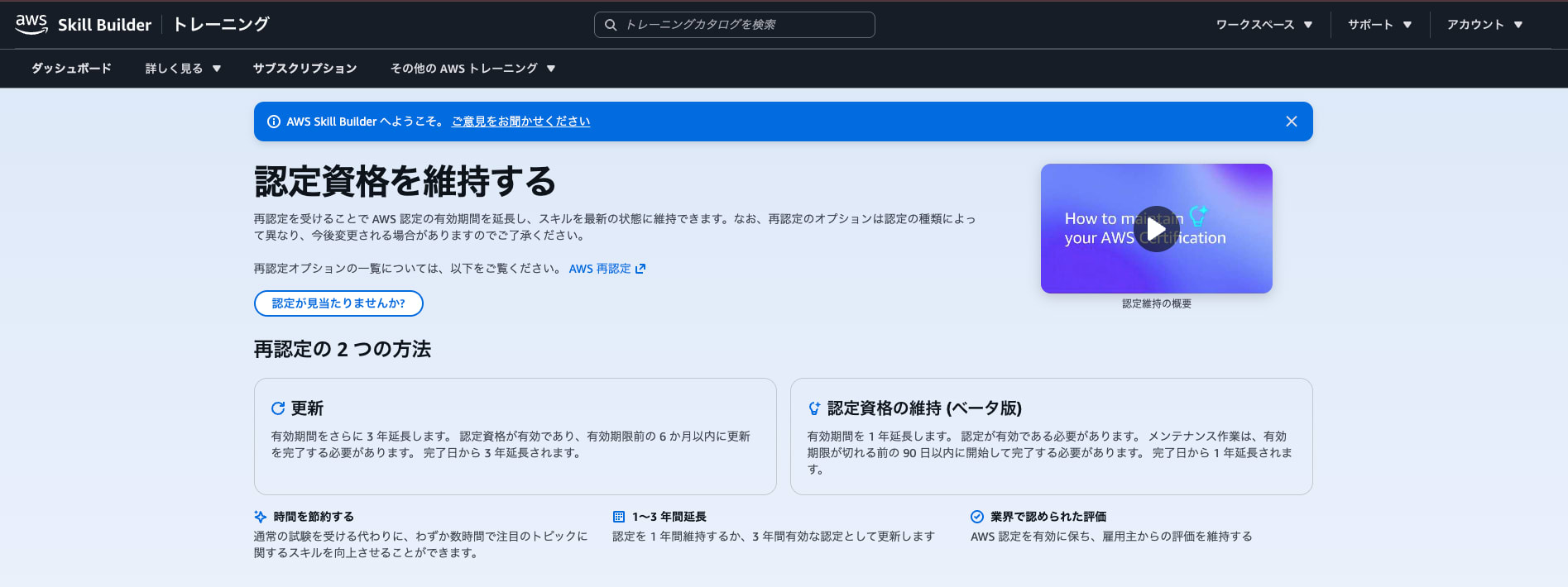Viewport: 1568px width, 587px height.
Task: Click the AWS logo in header
Action: pyautogui.click(x=31, y=24)
